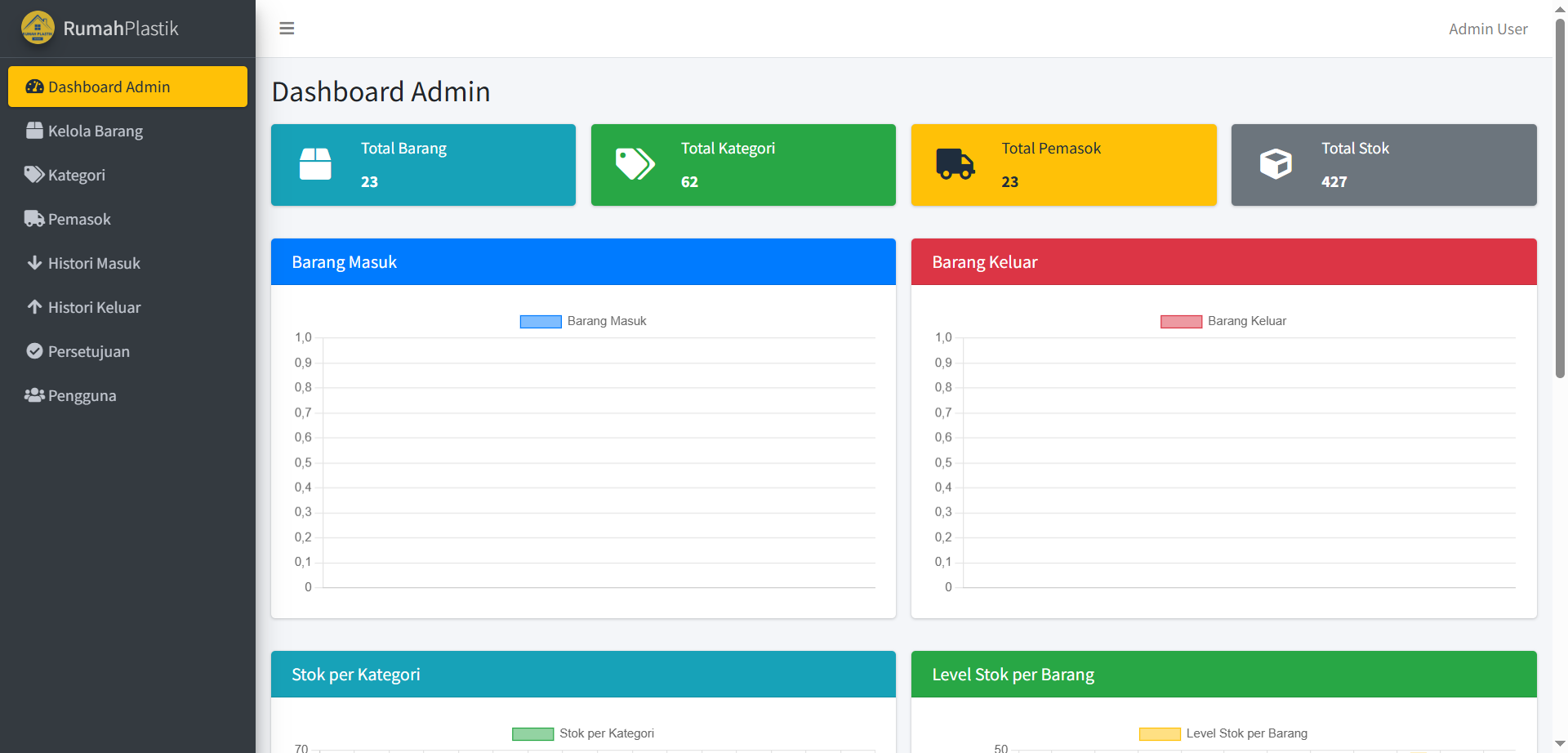Click the Kategori tags icon in sidebar
Viewport: 1568px width, 753px height.
pyautogui.click(x=34, y=175)
